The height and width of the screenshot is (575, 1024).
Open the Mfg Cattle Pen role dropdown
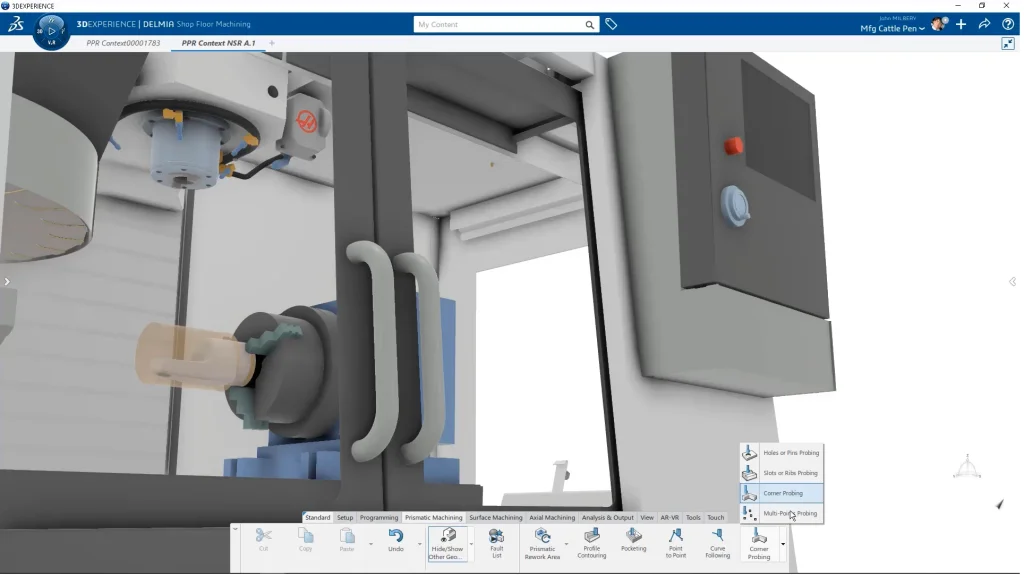(x=892, y=28)
